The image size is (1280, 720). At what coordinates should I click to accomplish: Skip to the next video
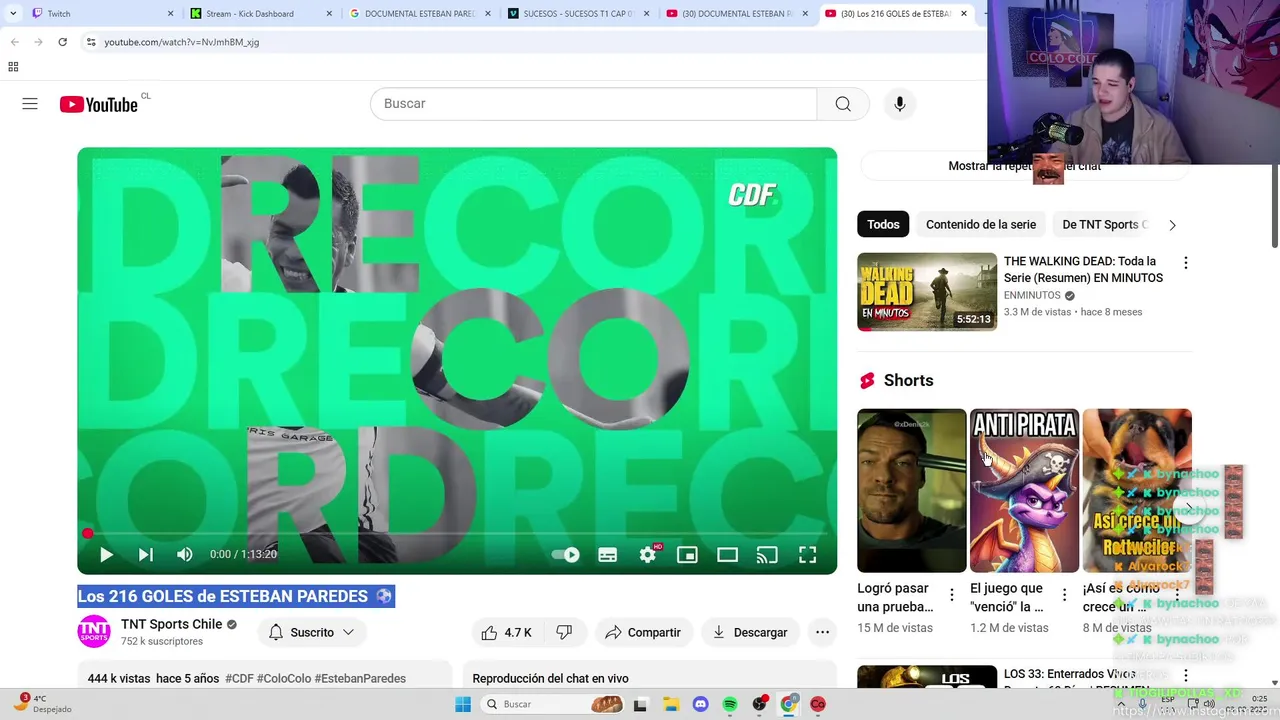(146, 554)
